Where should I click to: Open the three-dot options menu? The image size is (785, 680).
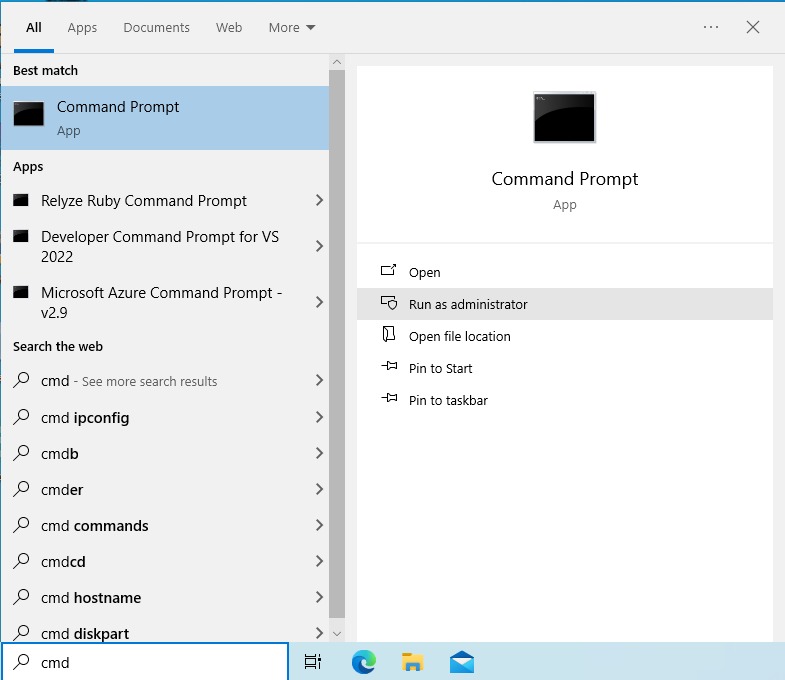click(x=711, y=27)
